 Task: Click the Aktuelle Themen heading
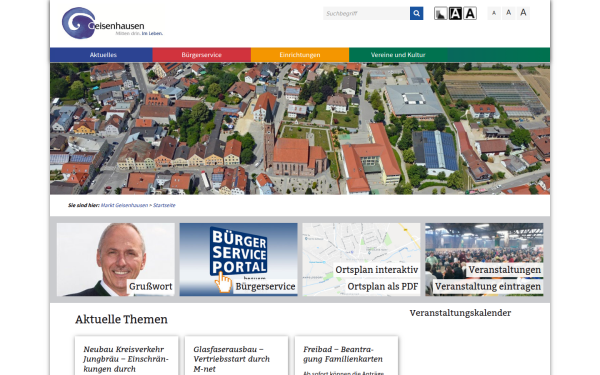click(121, 319)
